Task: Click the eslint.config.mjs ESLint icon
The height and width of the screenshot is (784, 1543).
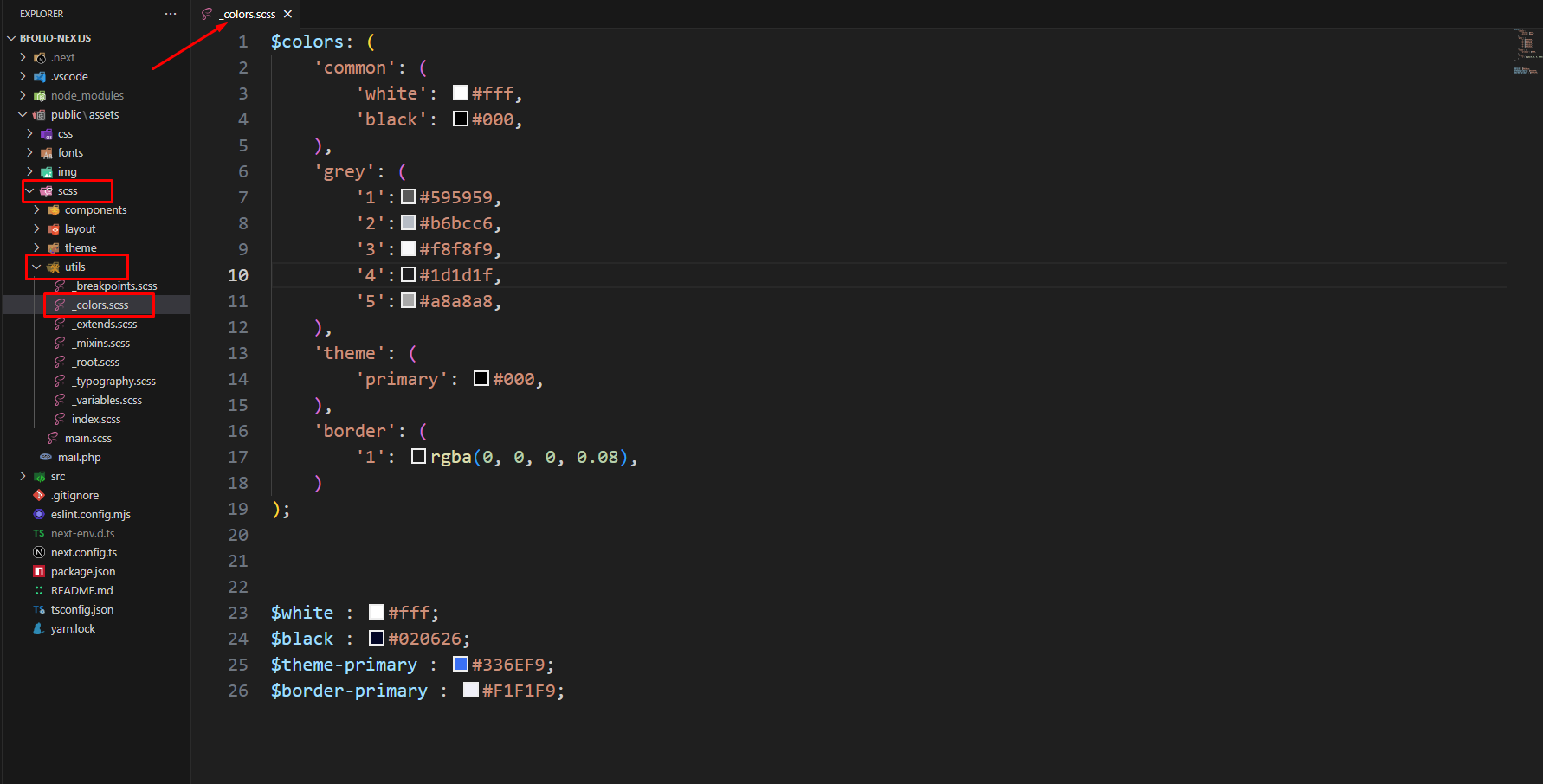Action: (x=39, y=514)
